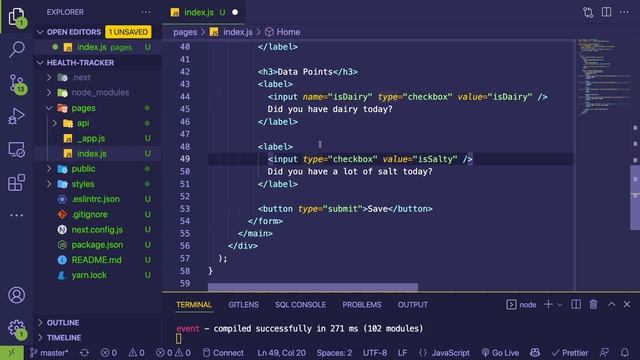The width and height of the screenshot is (640, 360).
Task: Click the open changes compare icon
Action: point(588,12)
